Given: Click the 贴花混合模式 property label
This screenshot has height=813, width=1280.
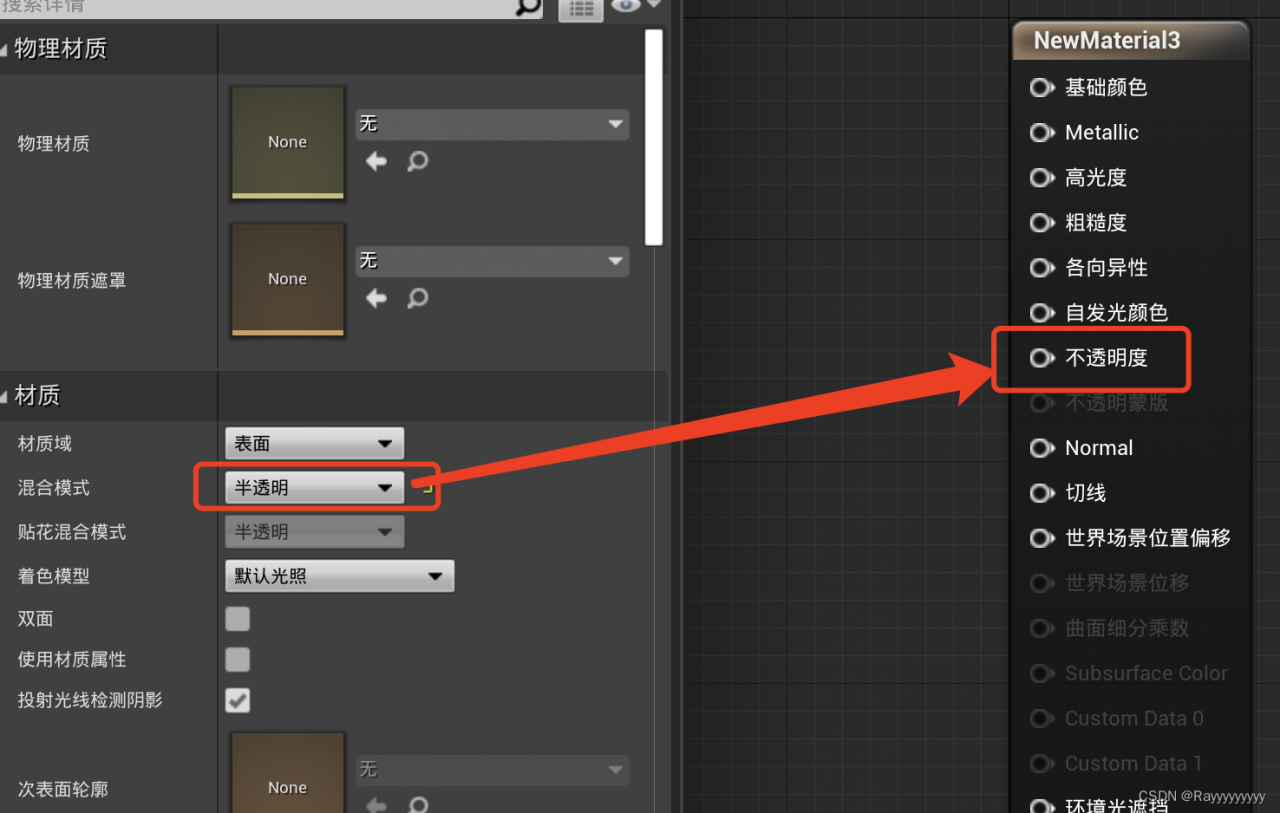Looking at the screenshot, I should coord(72,532).
